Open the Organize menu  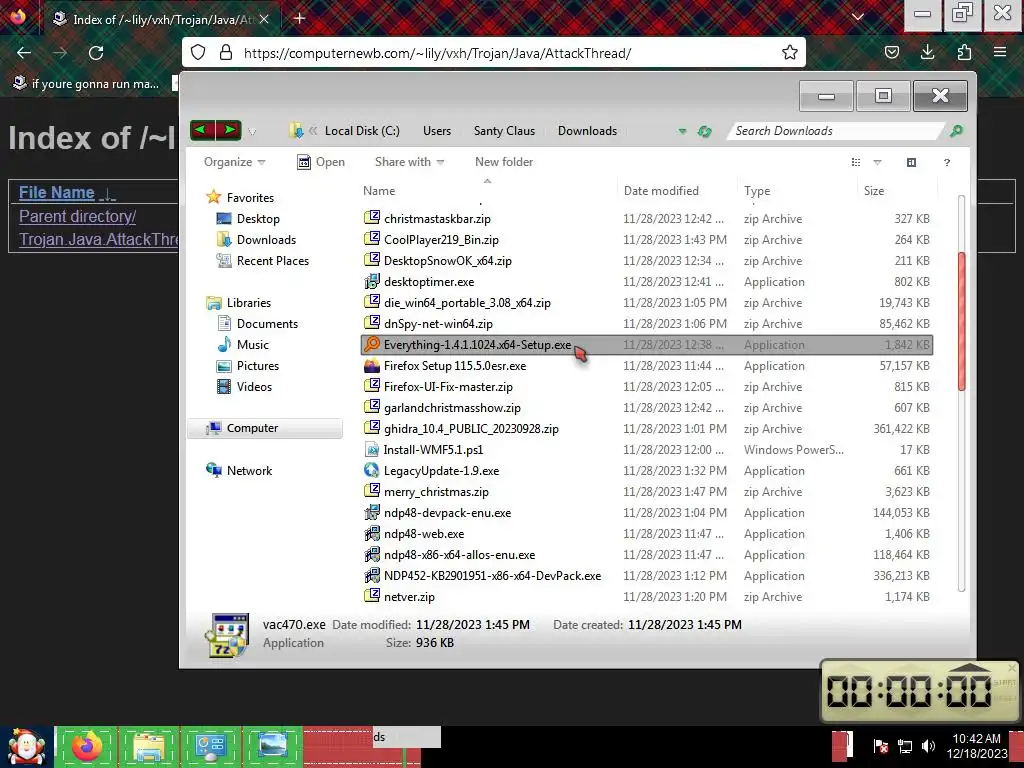pos(234,162)
